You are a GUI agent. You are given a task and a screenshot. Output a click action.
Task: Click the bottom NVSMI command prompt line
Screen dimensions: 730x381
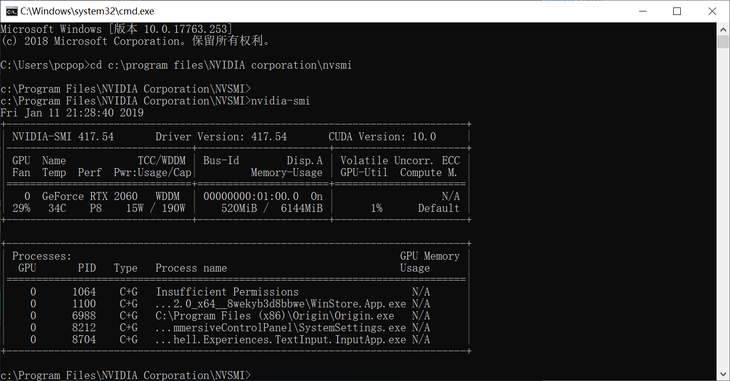tap(126, 375)
